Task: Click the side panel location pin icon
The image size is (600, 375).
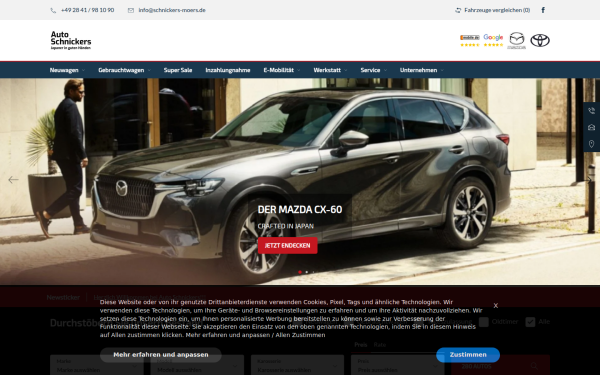Action: click(x=592, y=144)
